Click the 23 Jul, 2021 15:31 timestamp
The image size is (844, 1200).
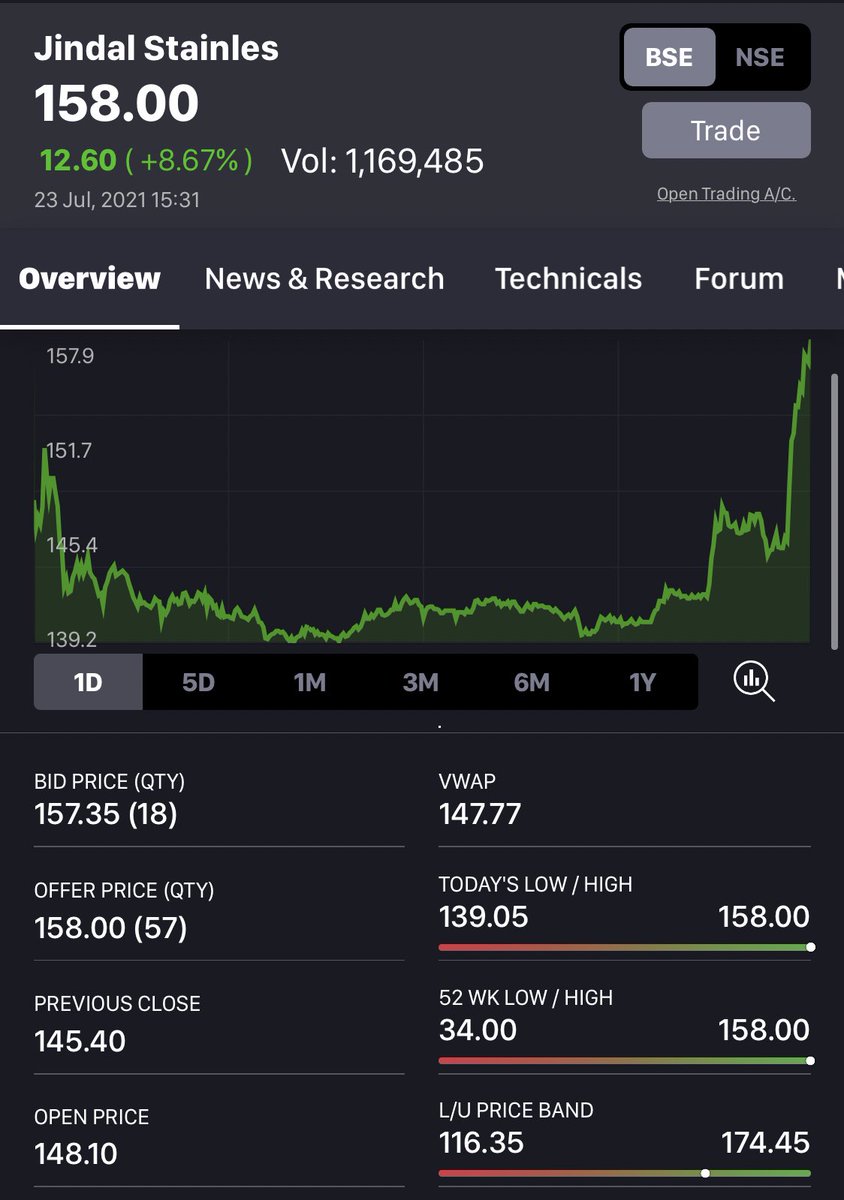tap(117, 200)
